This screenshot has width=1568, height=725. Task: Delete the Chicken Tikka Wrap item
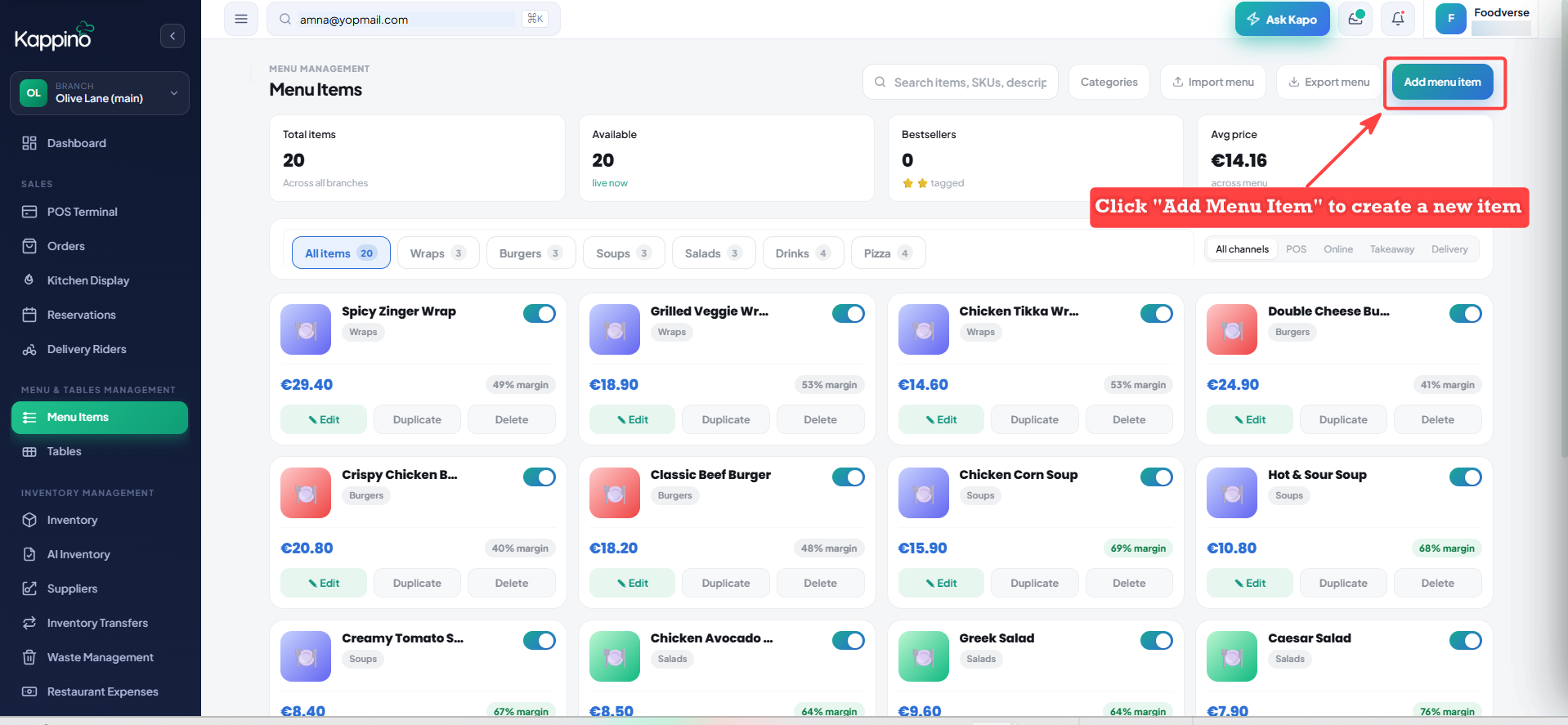point(1129,419)
